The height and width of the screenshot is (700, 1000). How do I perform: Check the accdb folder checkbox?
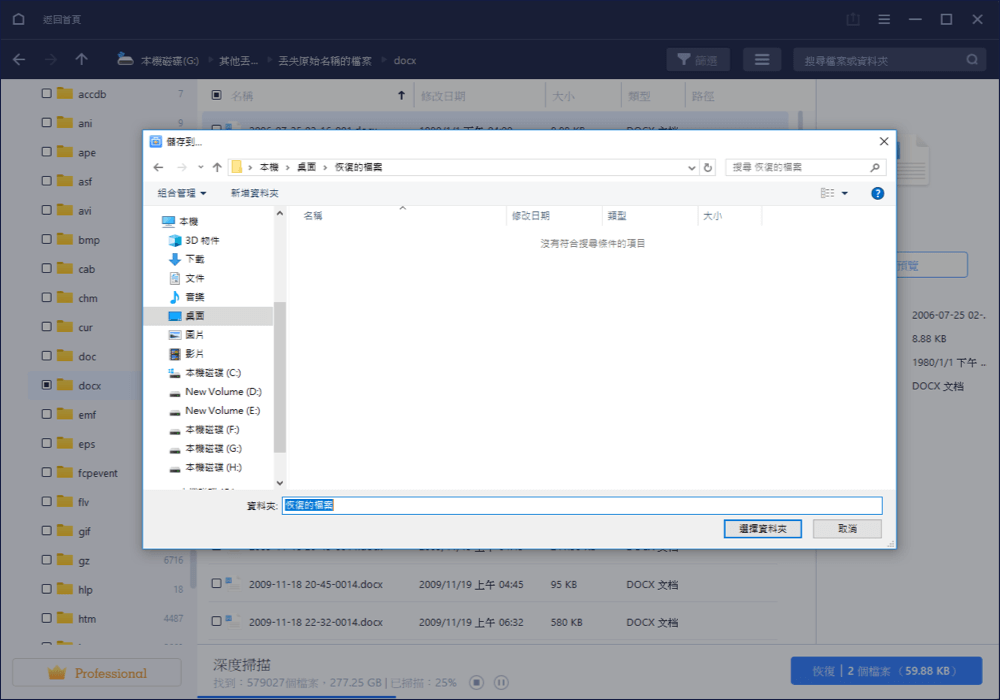[x=47, y=93]
